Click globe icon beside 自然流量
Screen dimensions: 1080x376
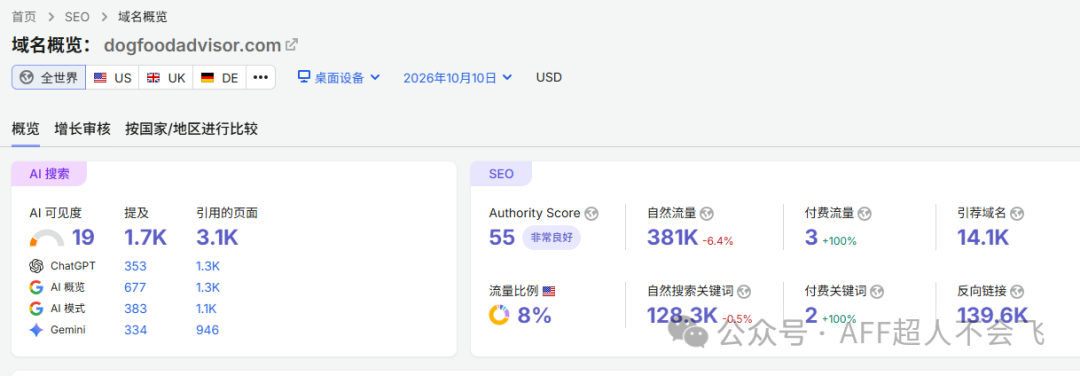tap(706, 213)
